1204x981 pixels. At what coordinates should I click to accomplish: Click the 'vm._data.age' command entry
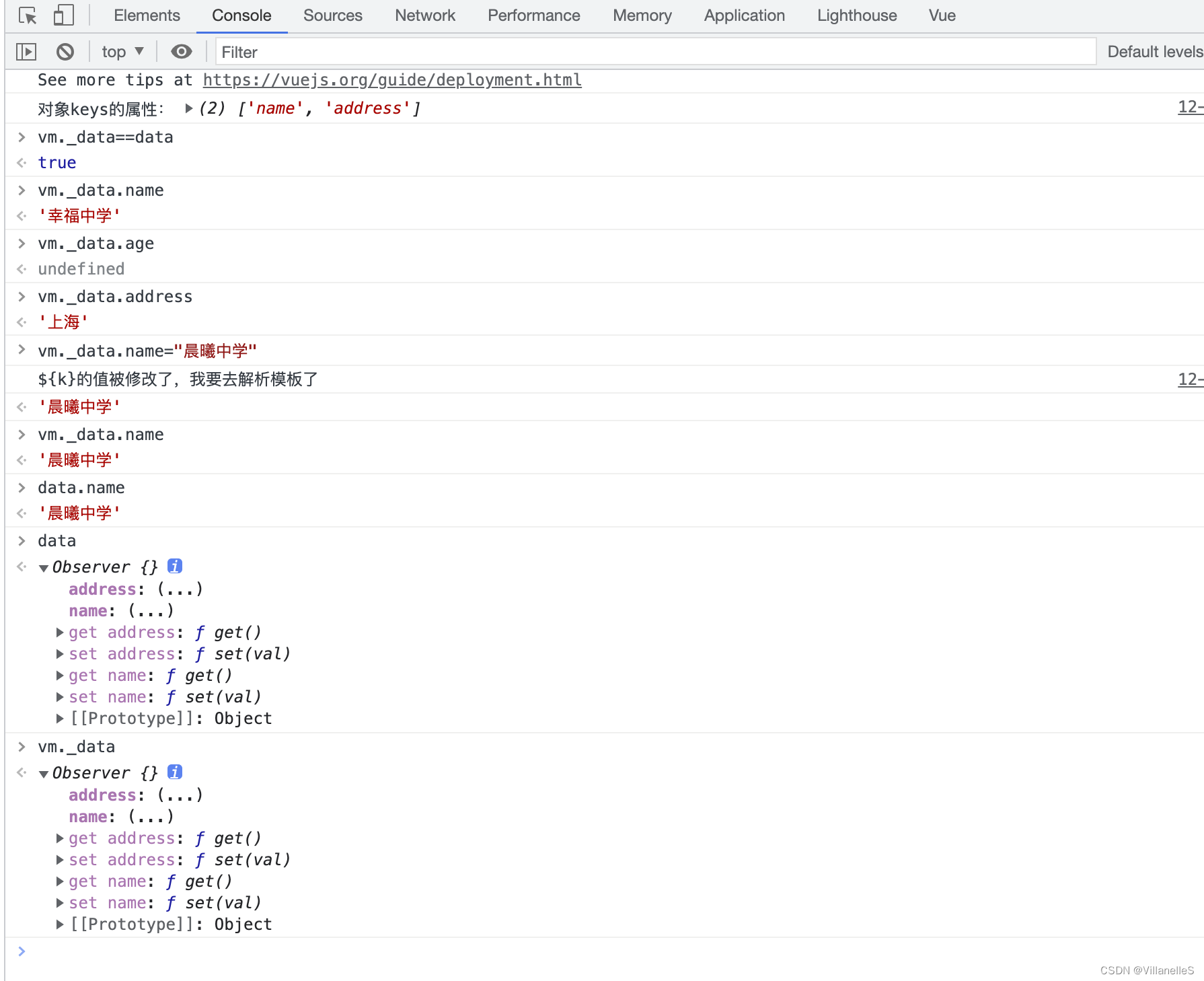click(x=96, y=244)
